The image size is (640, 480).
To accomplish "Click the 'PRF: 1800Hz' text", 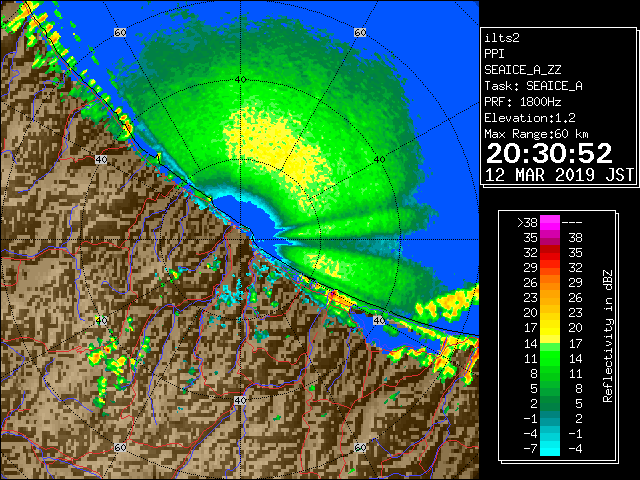I will (x=523, y=102).
